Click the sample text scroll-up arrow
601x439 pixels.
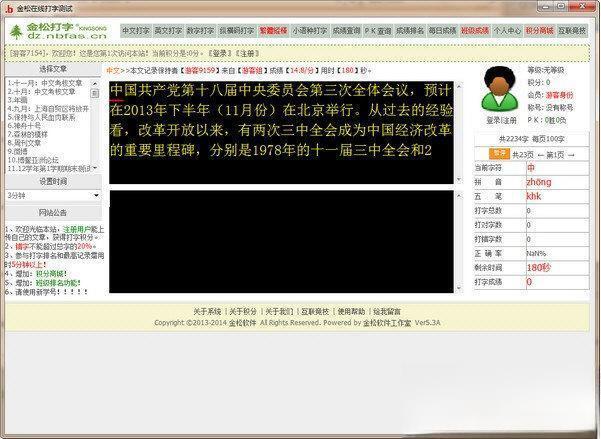(458, 86)
